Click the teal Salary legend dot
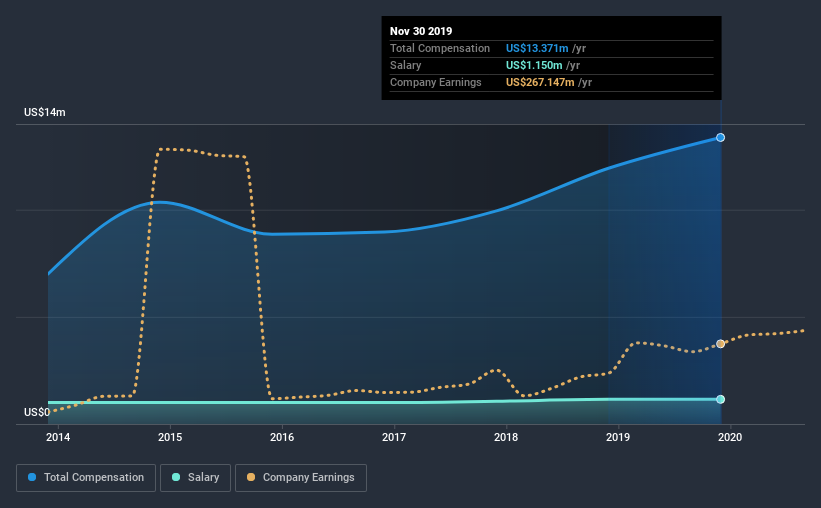 (176, 477)
